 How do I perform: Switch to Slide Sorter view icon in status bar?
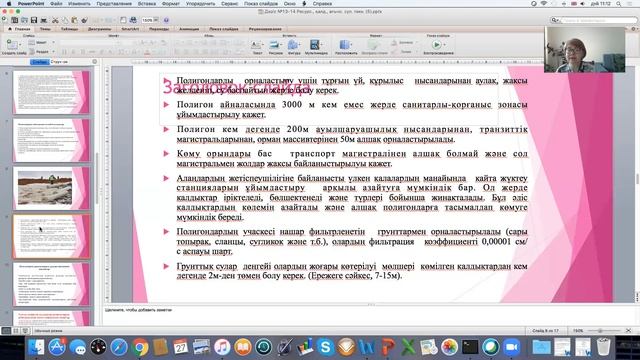click(x=16, y=331)
